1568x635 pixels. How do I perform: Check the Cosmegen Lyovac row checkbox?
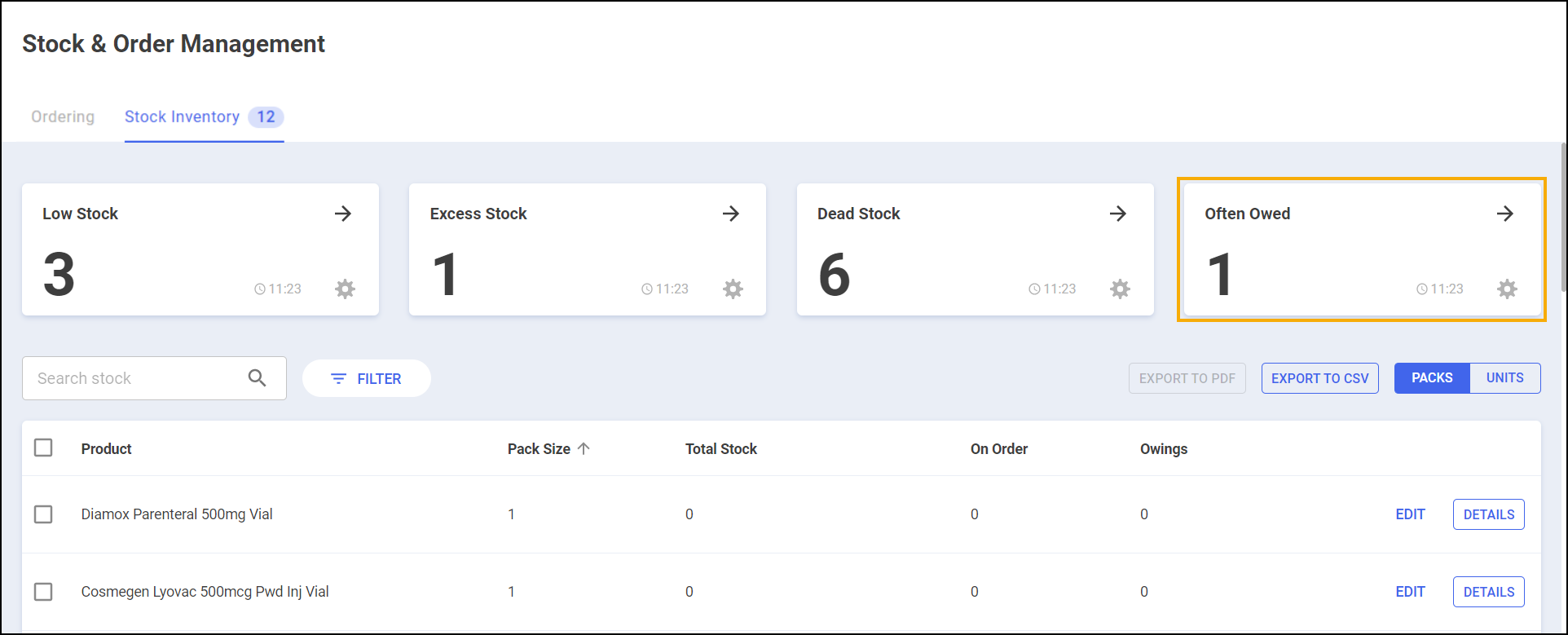pos(43,592)
